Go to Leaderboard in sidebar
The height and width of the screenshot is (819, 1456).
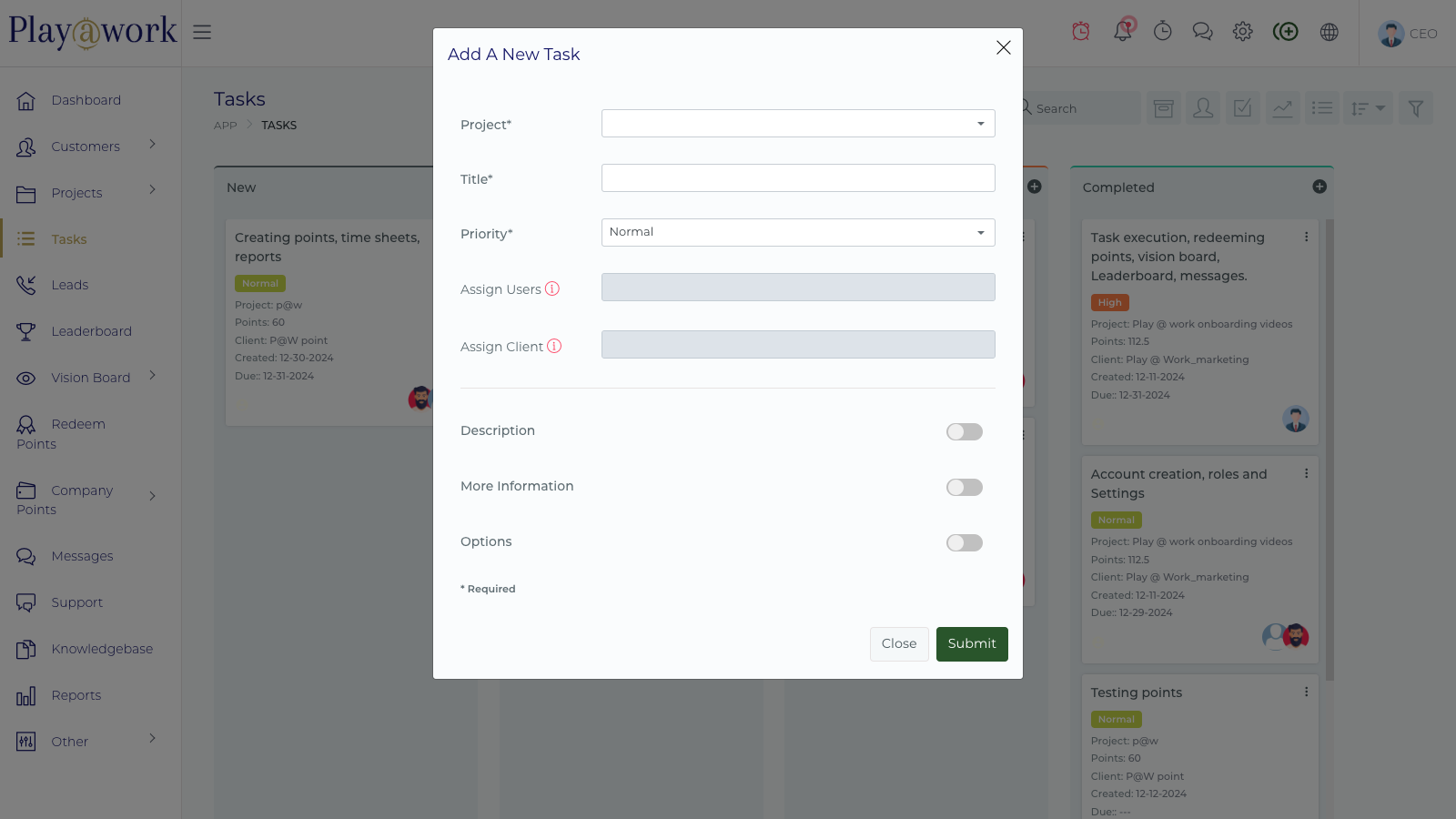click(91, 331)
